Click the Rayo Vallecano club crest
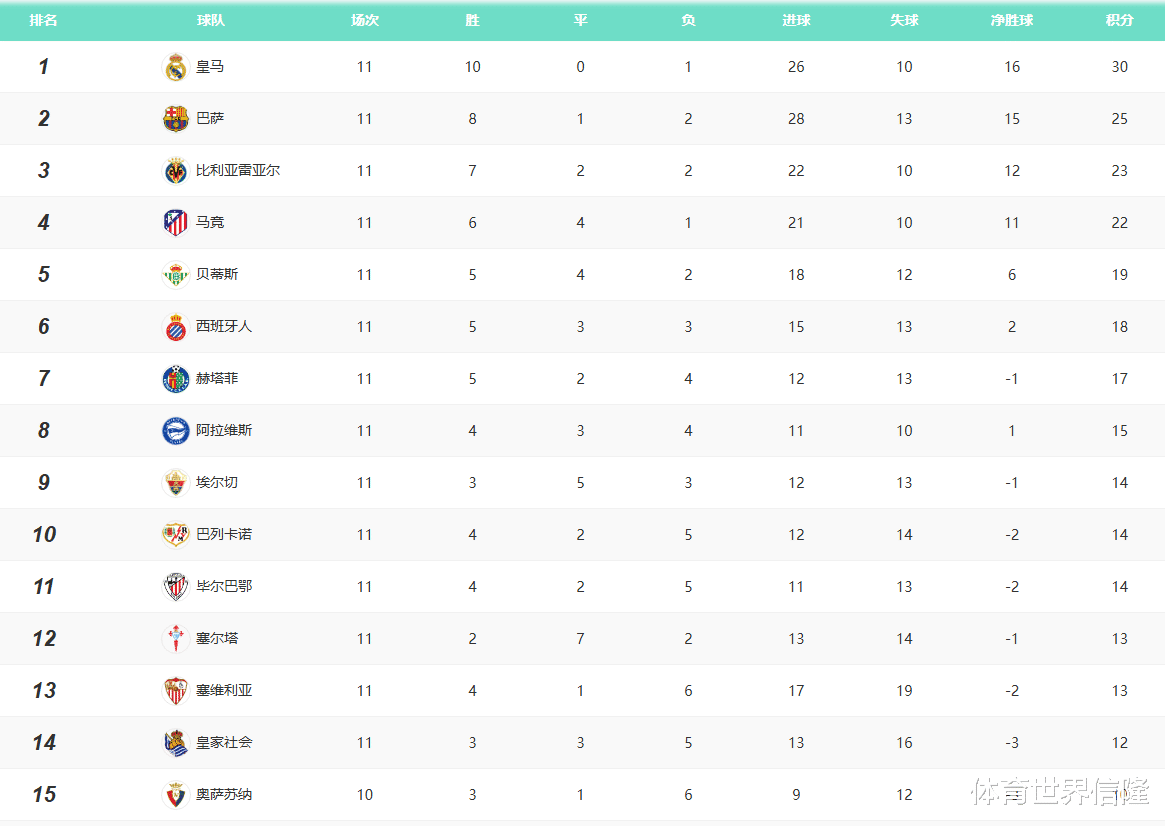Screen dimensions: 1165x826 tap(175, 535)
